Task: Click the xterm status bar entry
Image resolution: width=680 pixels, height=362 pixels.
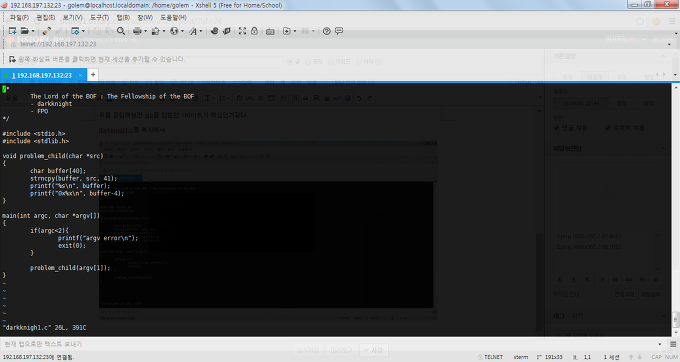Action: [521, 357]
